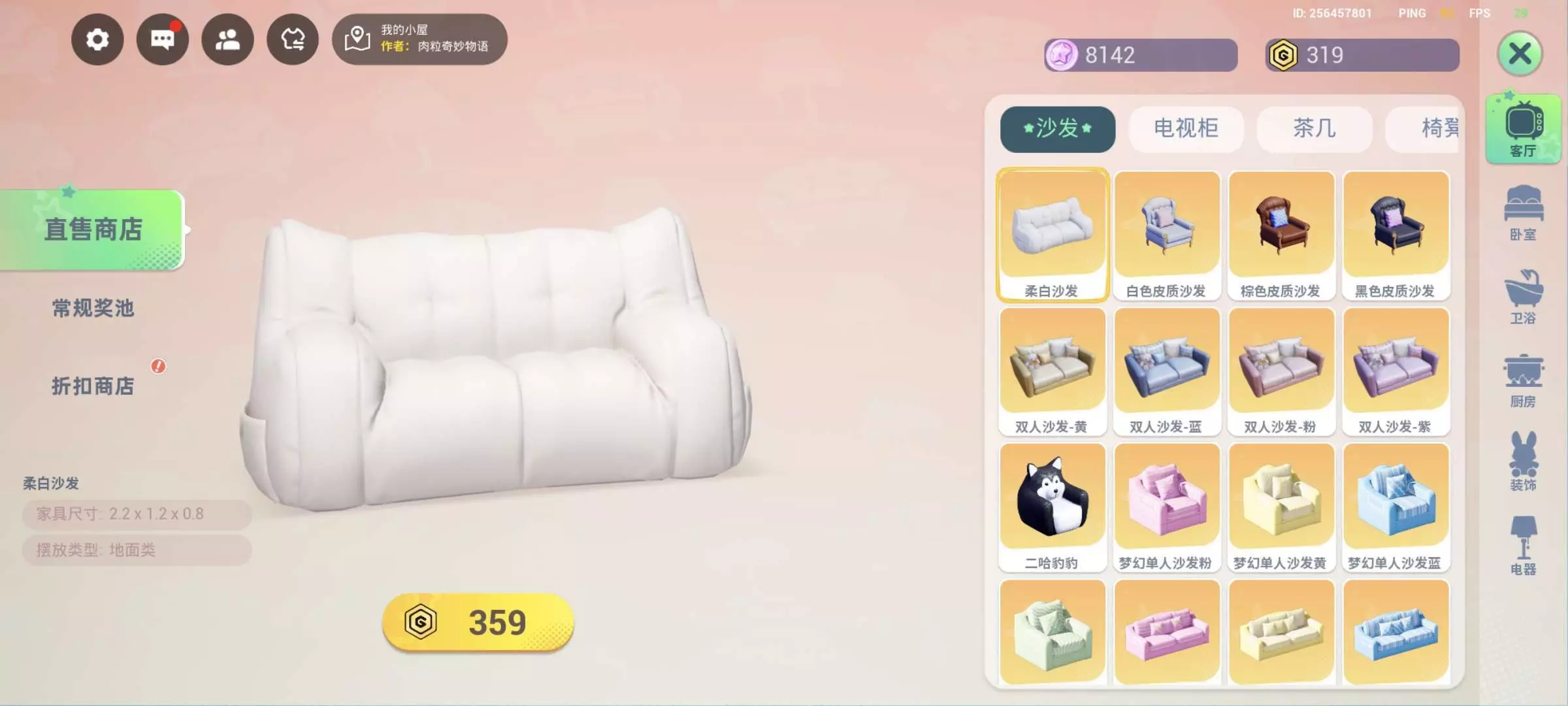Close the furniture shop with X

[x=1520, y=54]
